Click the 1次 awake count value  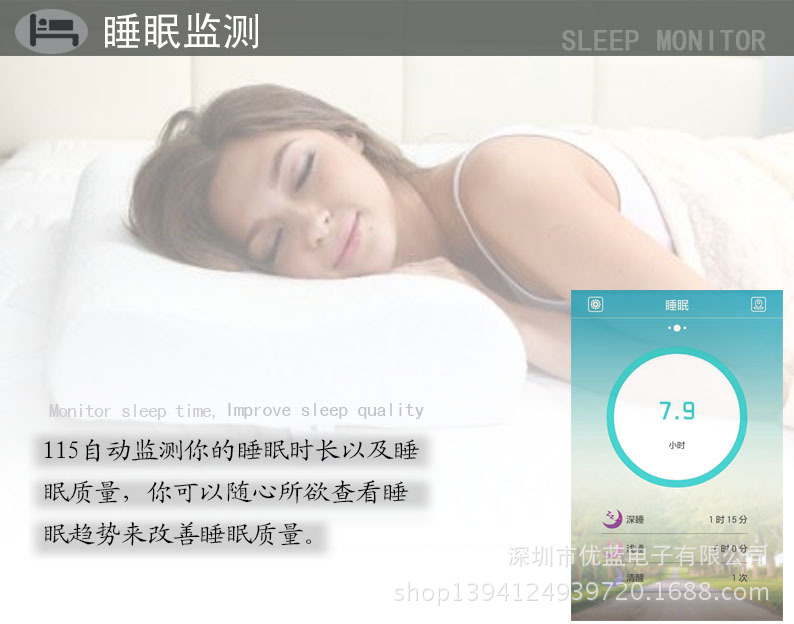pos(739,578)
